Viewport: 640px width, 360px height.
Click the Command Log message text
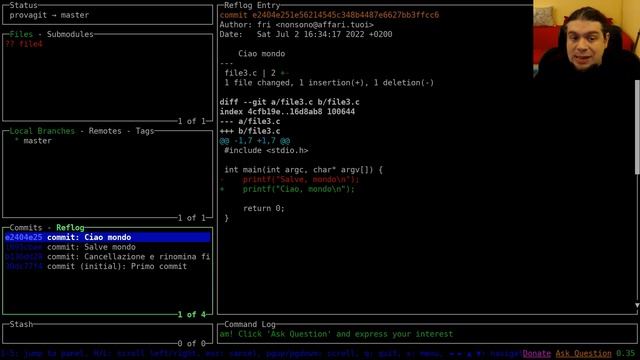coord(336,334)
